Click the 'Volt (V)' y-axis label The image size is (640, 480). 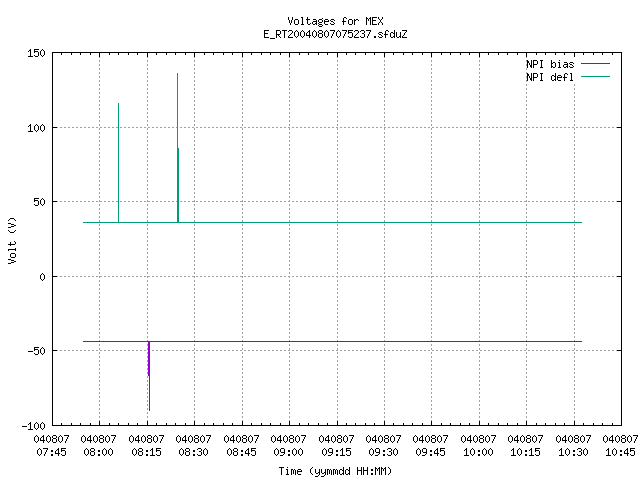[12, 240]
